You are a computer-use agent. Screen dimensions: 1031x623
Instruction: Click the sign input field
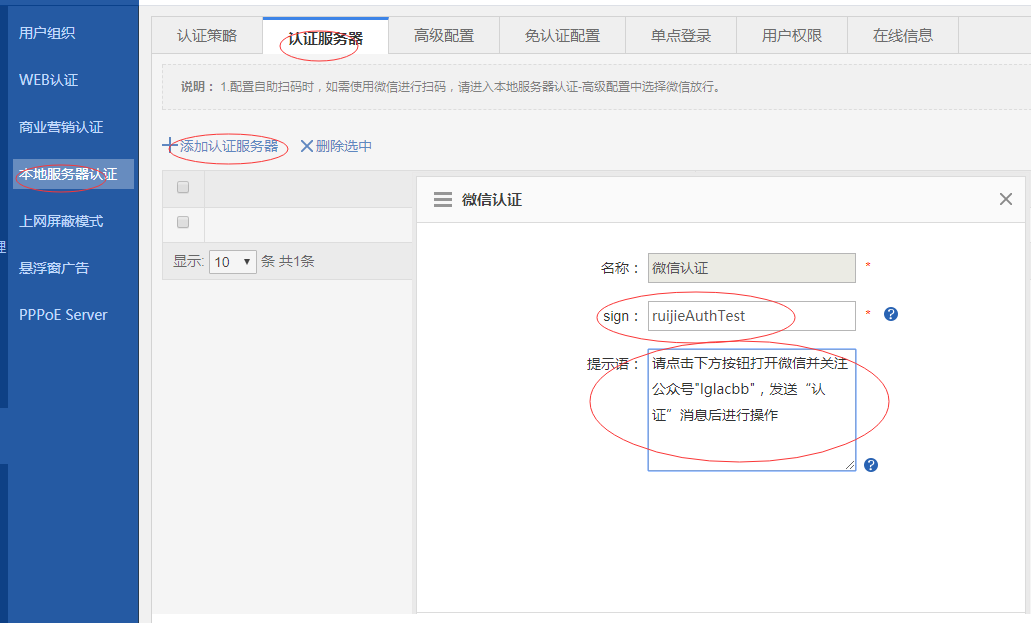[x=751, y=316]
